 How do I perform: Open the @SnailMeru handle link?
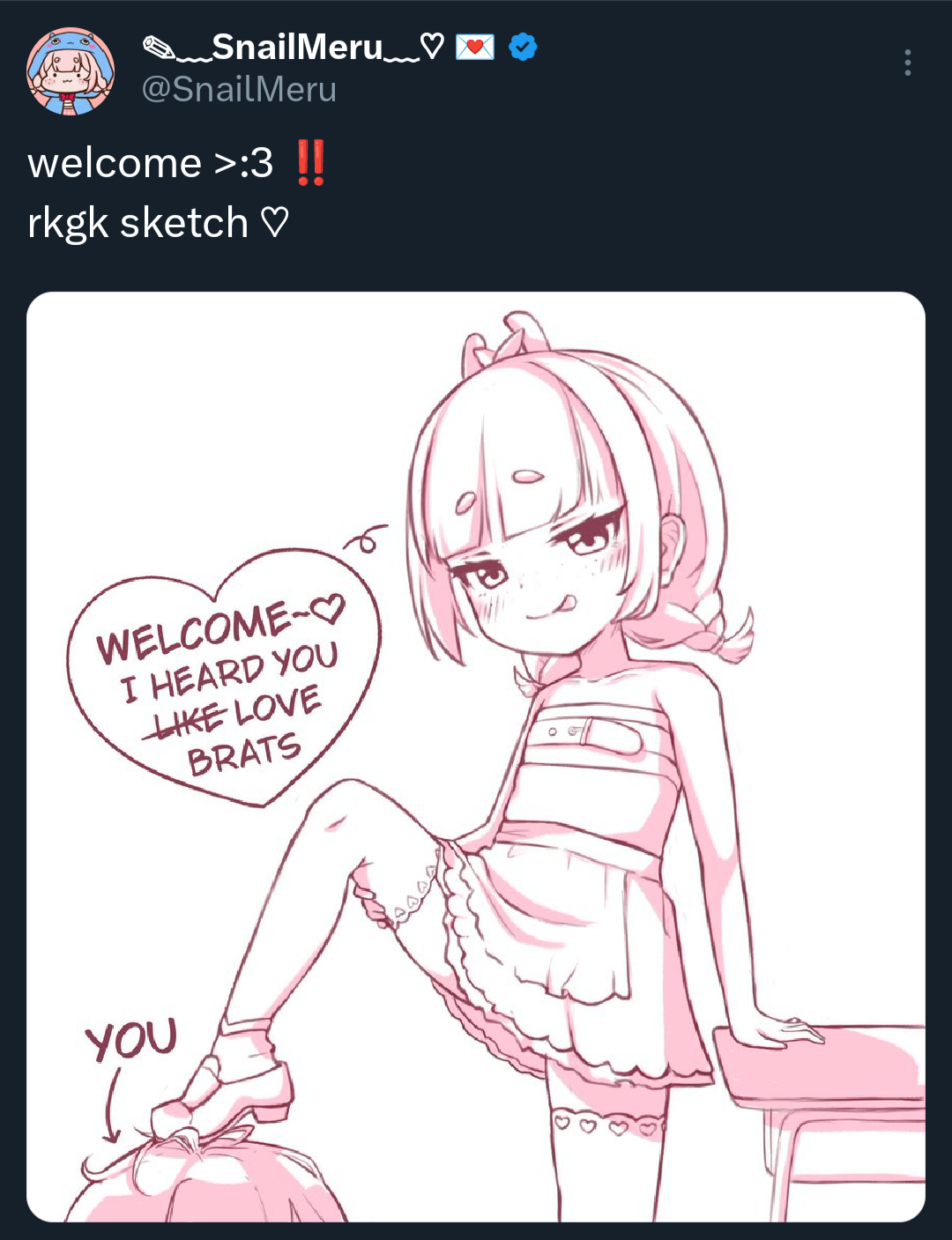pos(239,90)
